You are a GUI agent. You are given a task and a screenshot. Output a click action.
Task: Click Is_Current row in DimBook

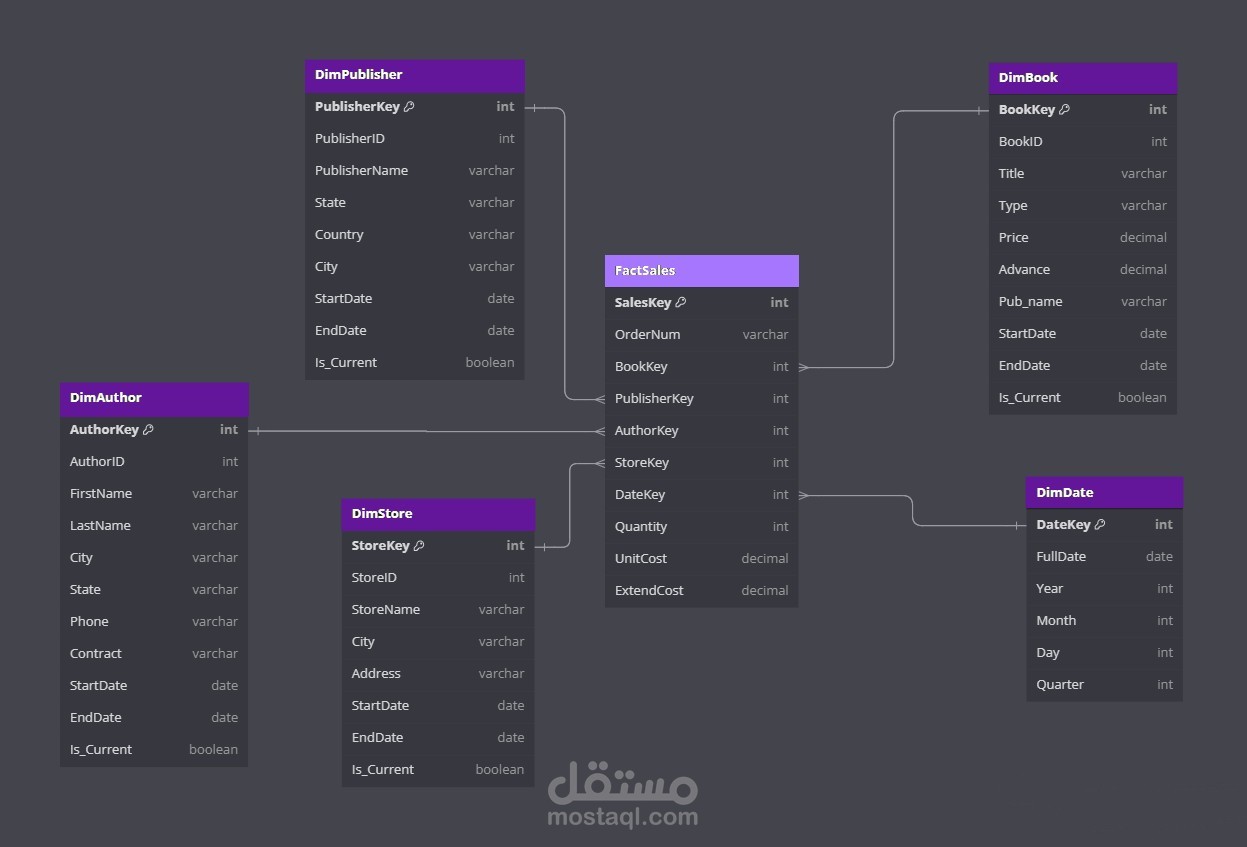pos(1083,398)
